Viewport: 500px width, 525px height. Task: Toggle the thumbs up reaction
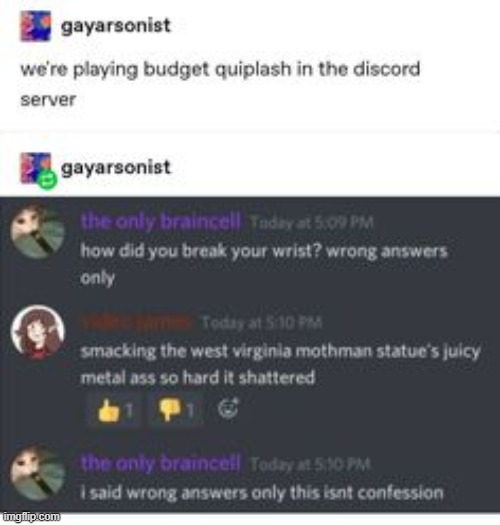point(113,410)
